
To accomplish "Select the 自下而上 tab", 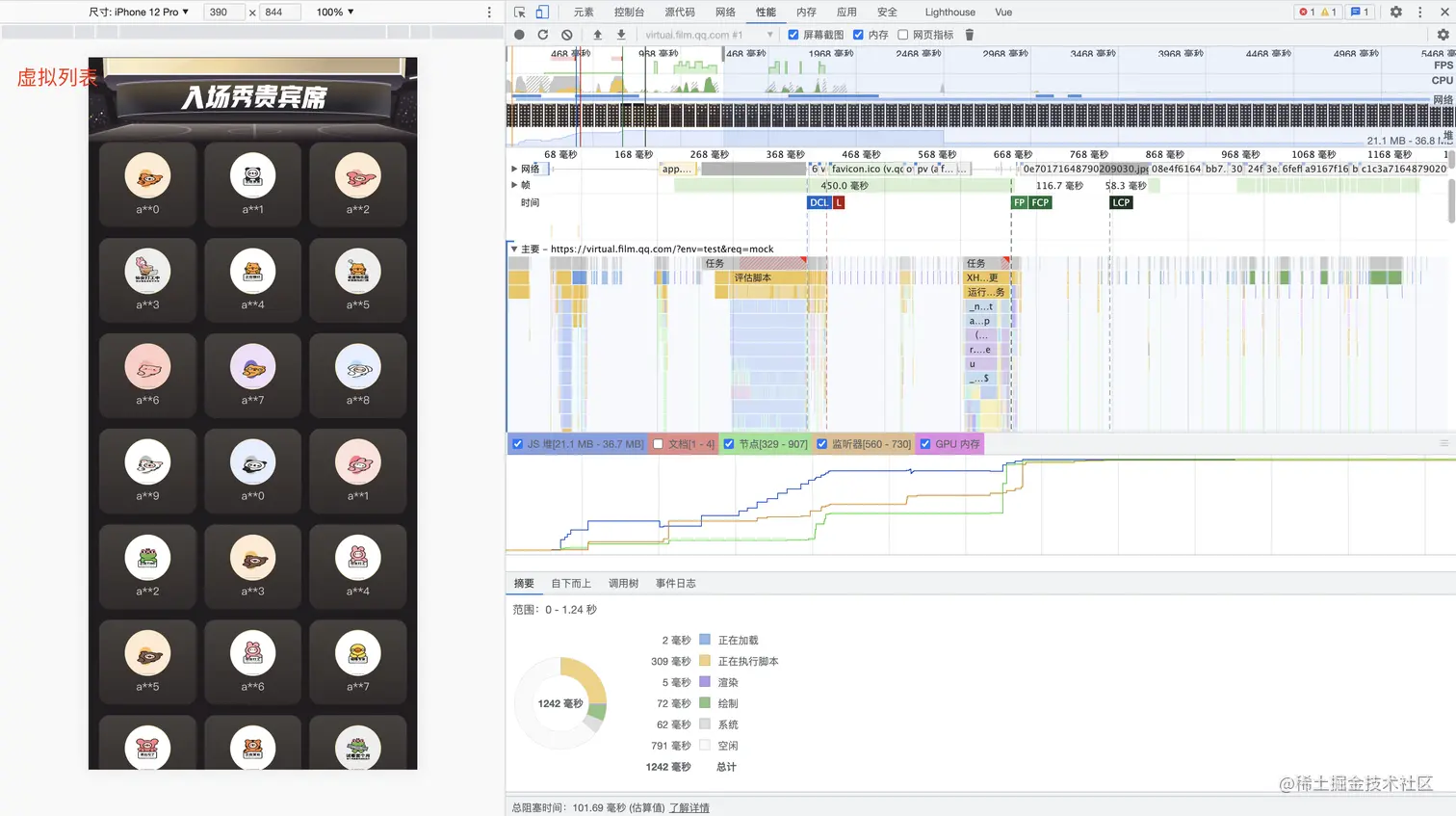I will coord(571,584).
